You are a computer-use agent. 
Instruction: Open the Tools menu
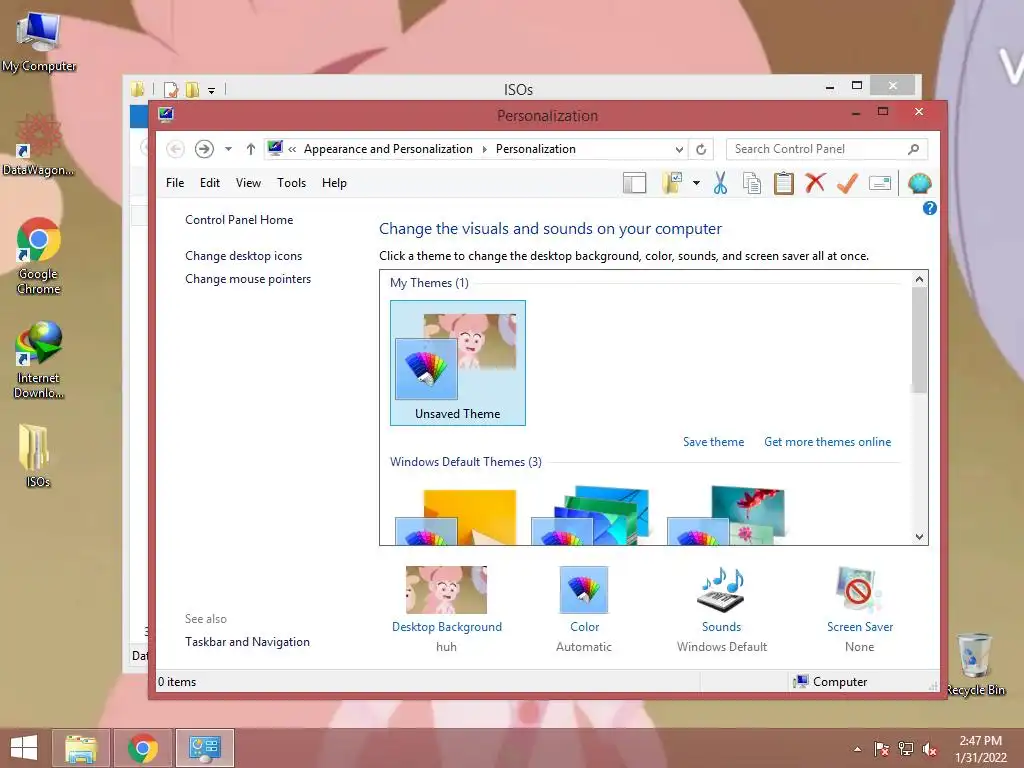coord(291,183)
